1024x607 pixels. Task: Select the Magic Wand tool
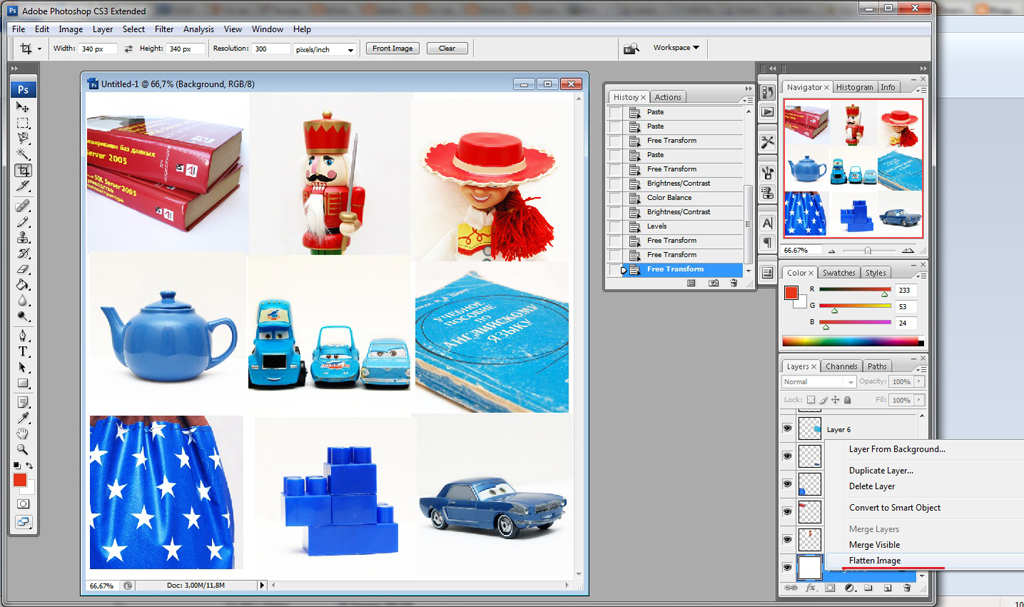pos(23,154)
